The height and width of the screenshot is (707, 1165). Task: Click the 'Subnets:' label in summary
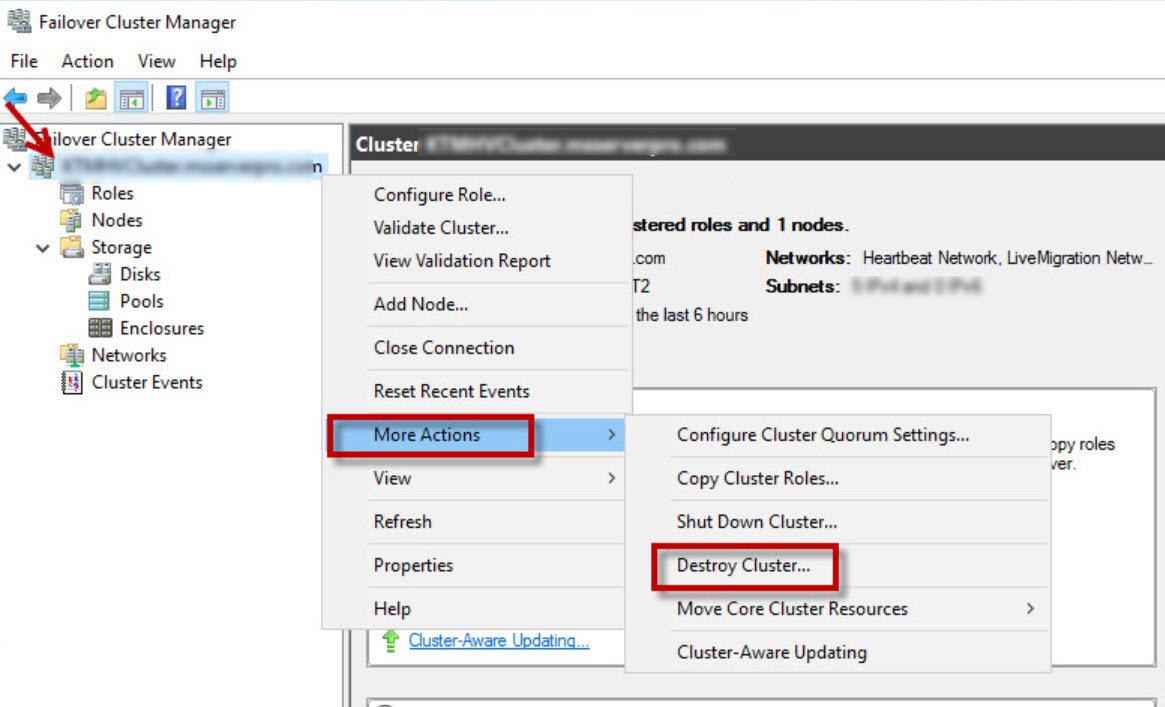(802, 287)
